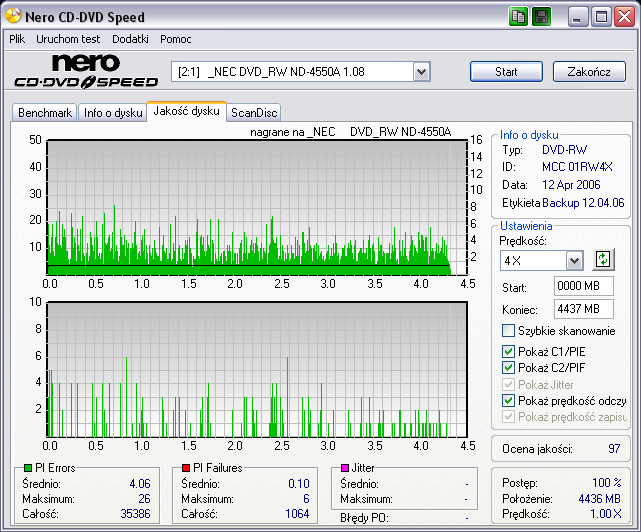Maximize the Nero CD-DVD Speed window
This screenshot has width=641, height=532.
(601, 17)
